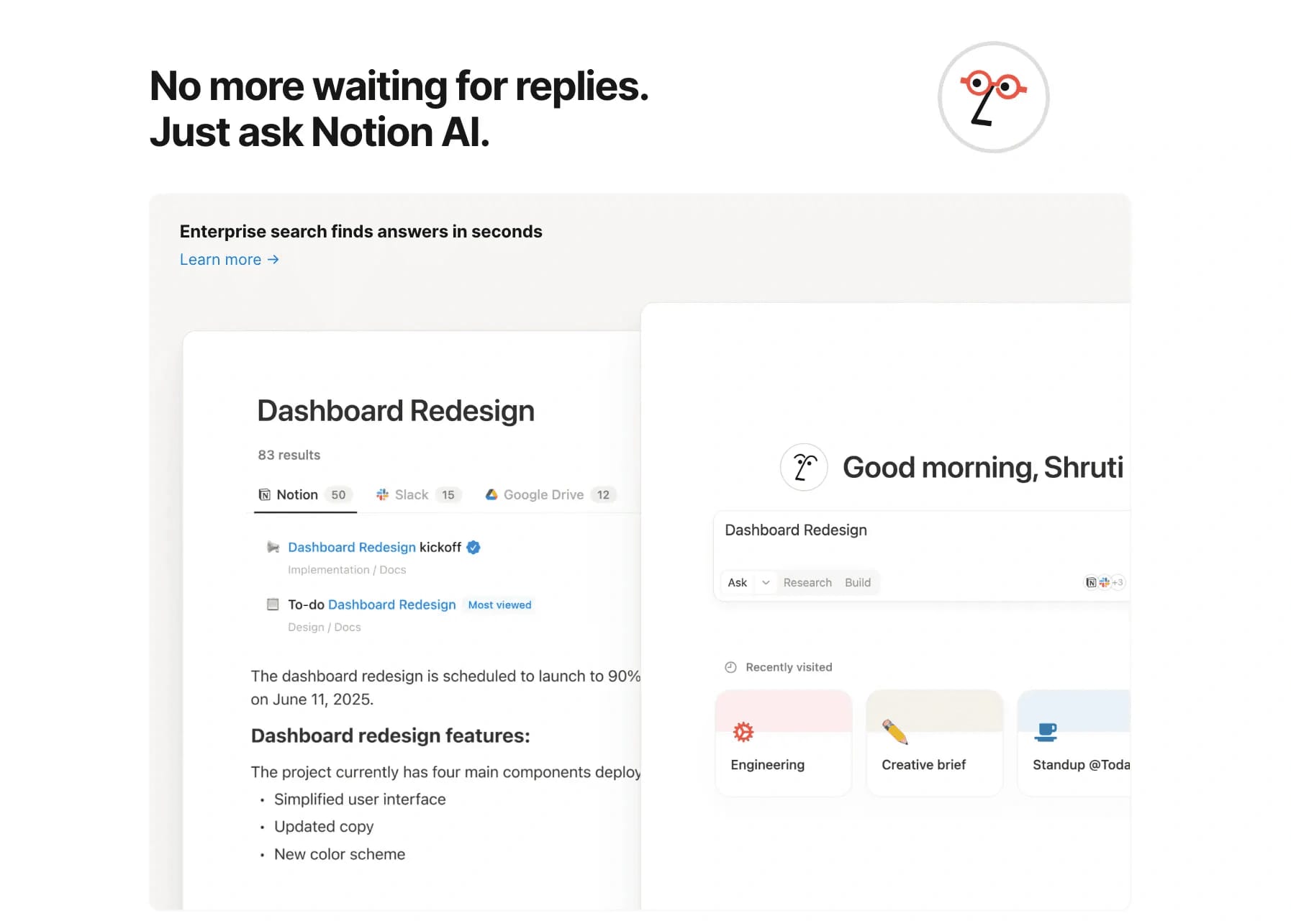Expand the Ask mode dropdown
Viewport: 1291px width, 924px height.
[766, 582]
